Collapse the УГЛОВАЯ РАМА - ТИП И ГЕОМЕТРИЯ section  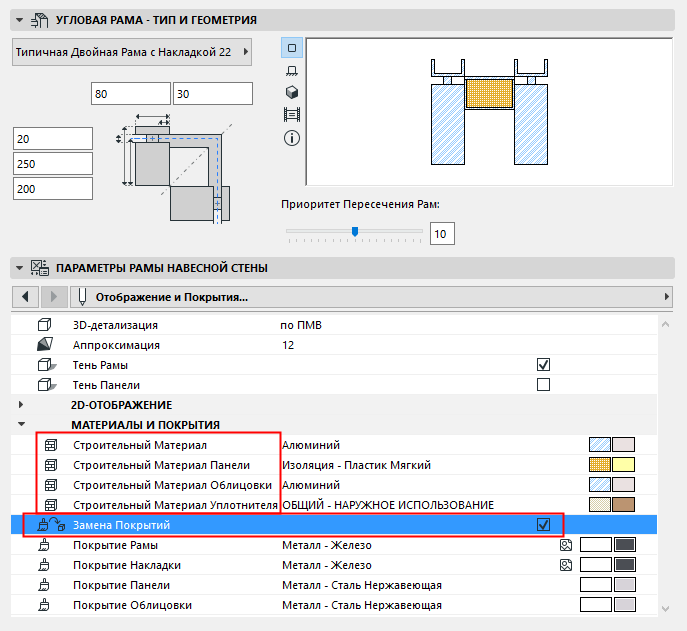tap(19, 20)
